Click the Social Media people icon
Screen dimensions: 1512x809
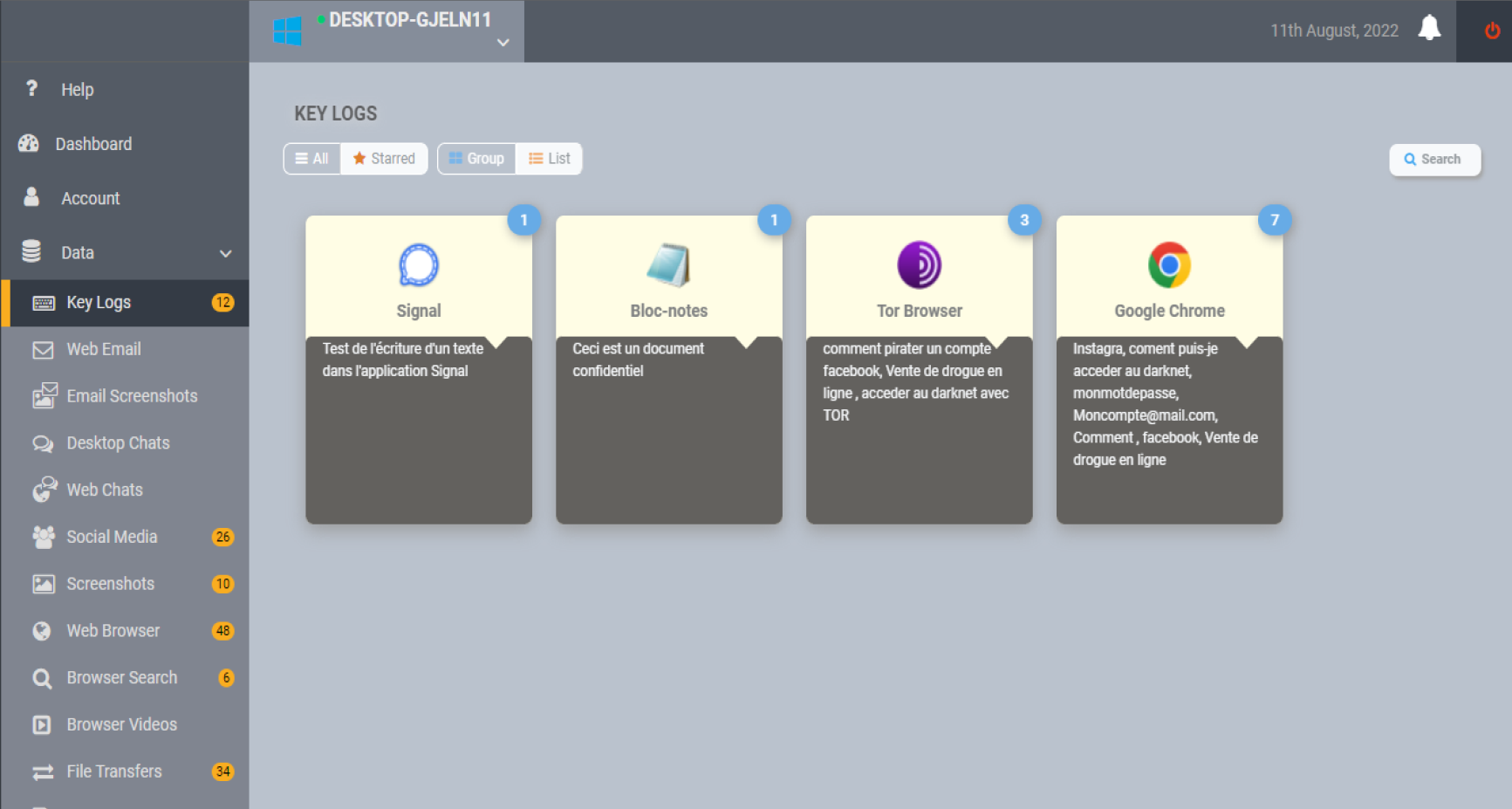(44, 537)
